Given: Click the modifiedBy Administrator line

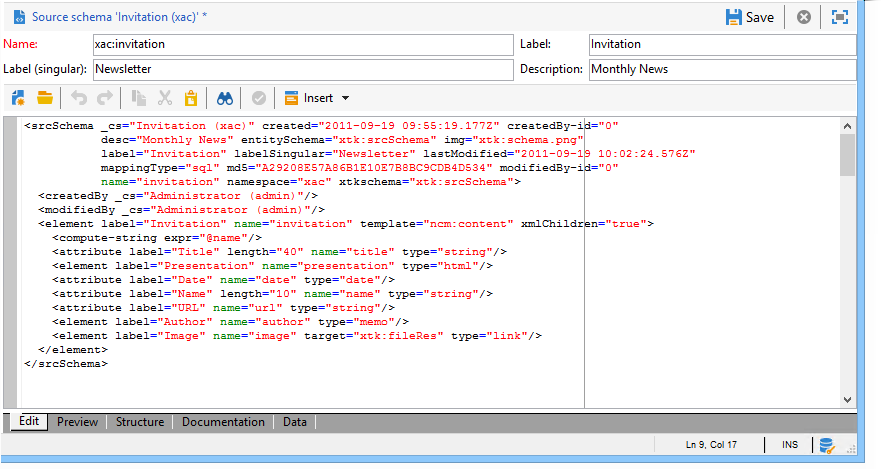Looking at the screenshot, I should pyautogui.click(x=181, y=210).
